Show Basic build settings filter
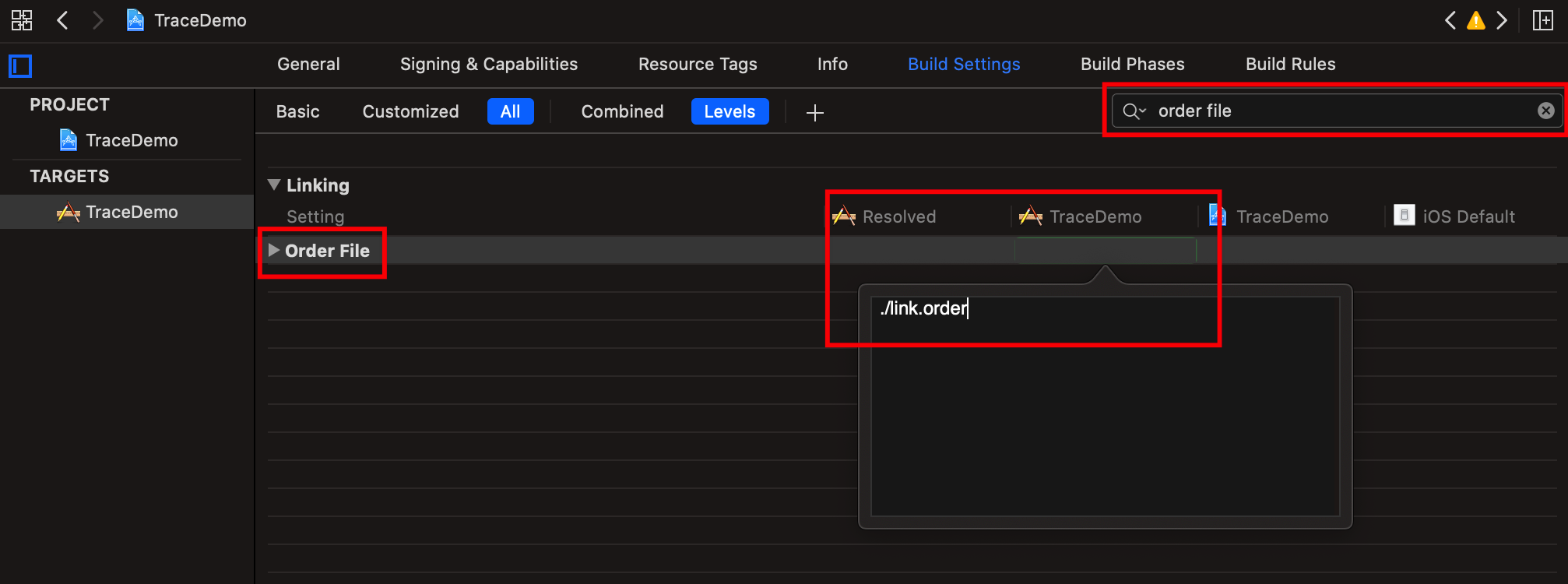Image resolution: width=1568 pixels, height=584 pixels. [x=298, y=111]
